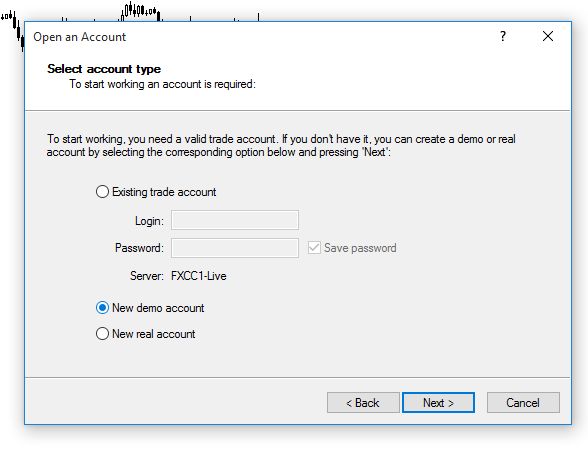Screen dimensions: 588x449
Task: Click the candlestick chart behind the dialog
Action: pos(139,11)
